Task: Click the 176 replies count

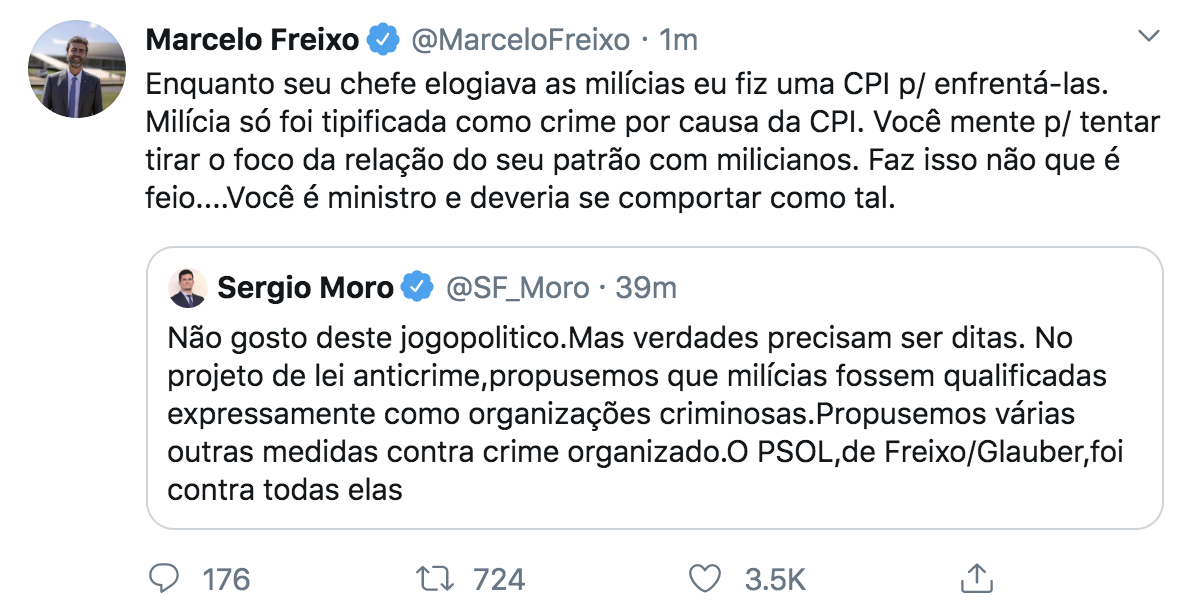Action: point(226,579)
